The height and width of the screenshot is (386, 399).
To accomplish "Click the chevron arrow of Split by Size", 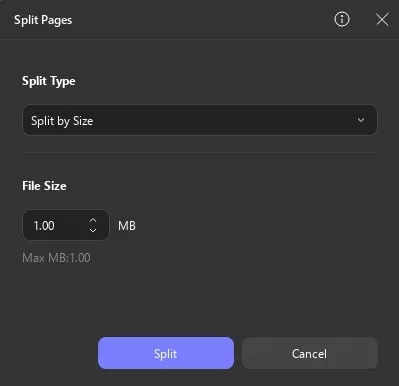I will (361, 120).
